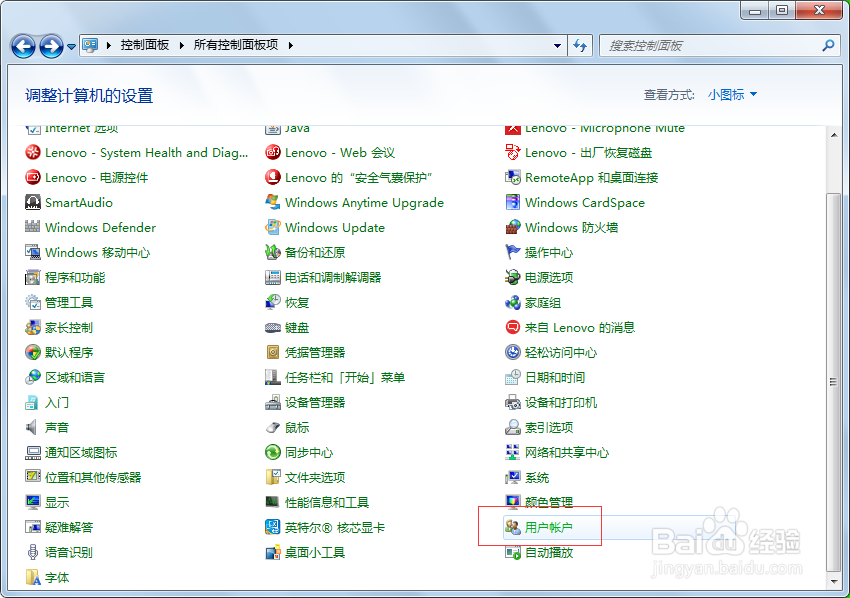
Task: Open the 操作中心 flag icon
Action: click(x=513, y=252)
